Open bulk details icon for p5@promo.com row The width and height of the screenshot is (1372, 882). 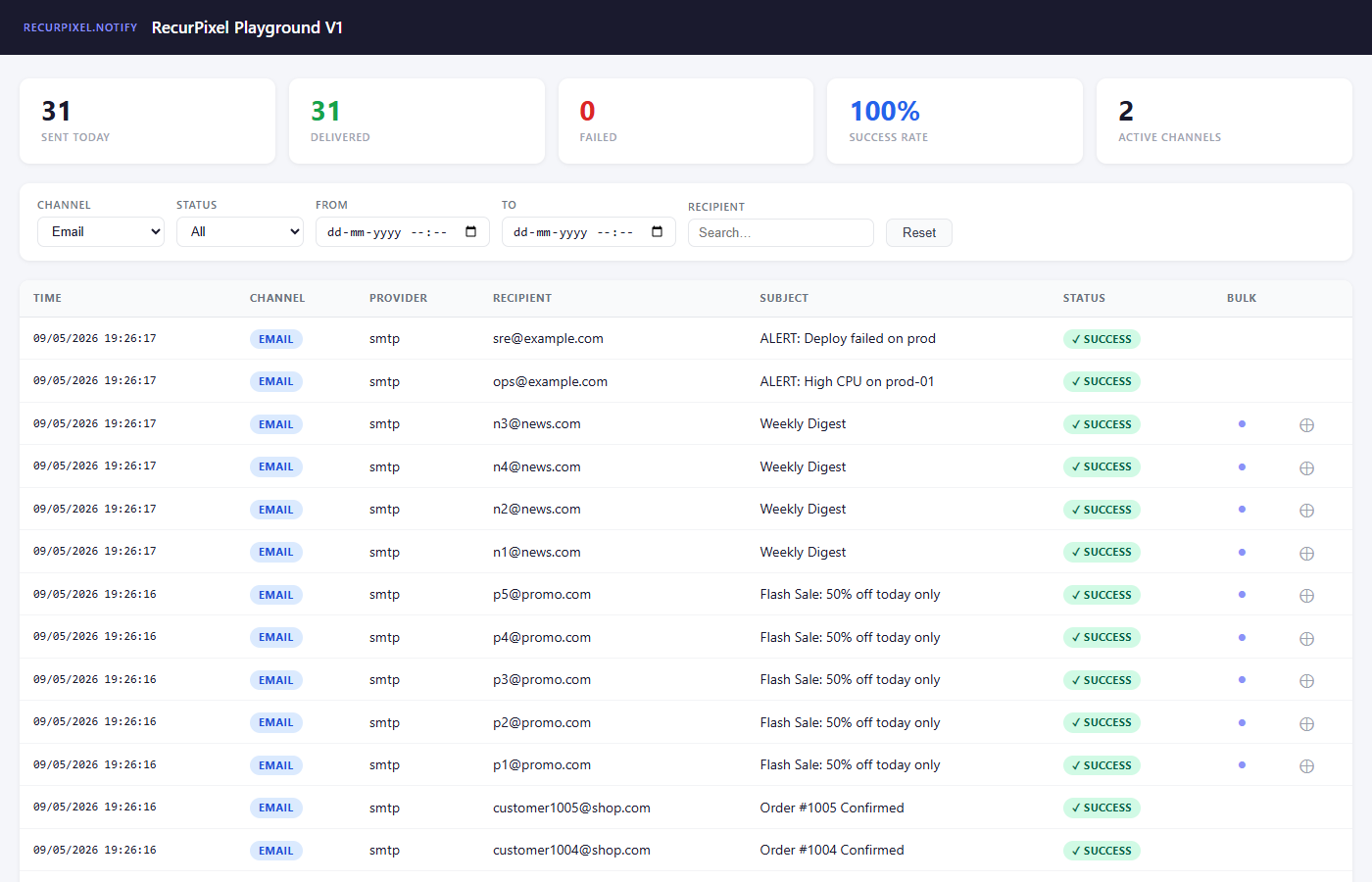[x=1306, y=596]
